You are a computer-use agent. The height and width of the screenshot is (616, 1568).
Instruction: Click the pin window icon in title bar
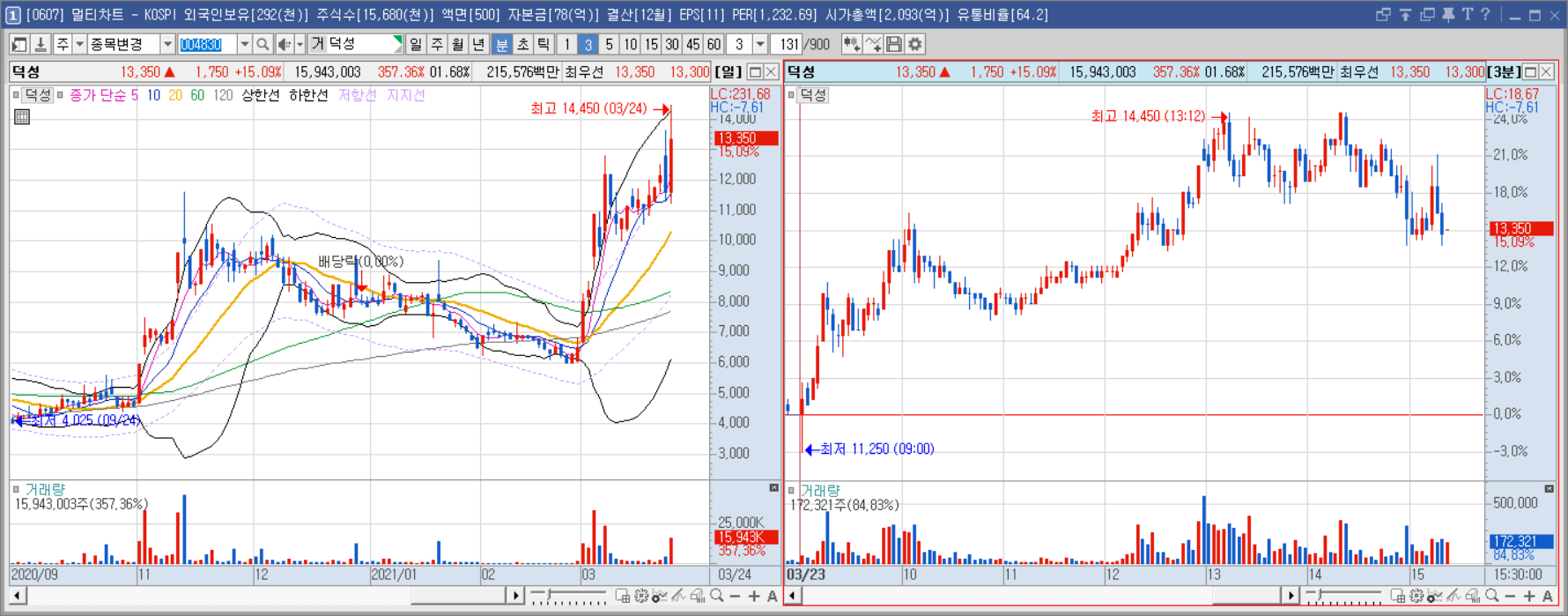pyautogui.click(x=1447, y=14)
